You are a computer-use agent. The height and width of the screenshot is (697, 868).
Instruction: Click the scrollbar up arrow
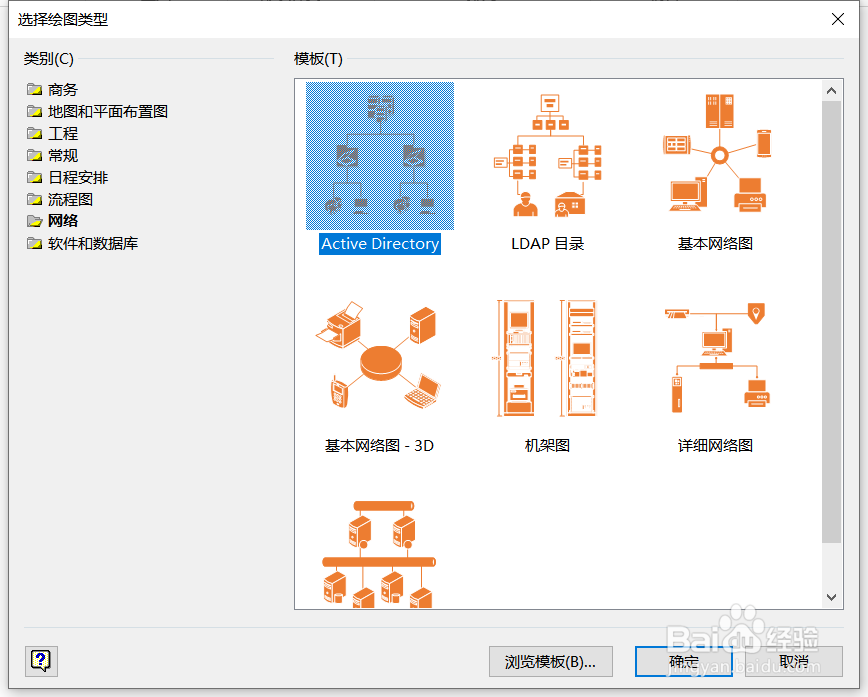[x=831, y=89]
